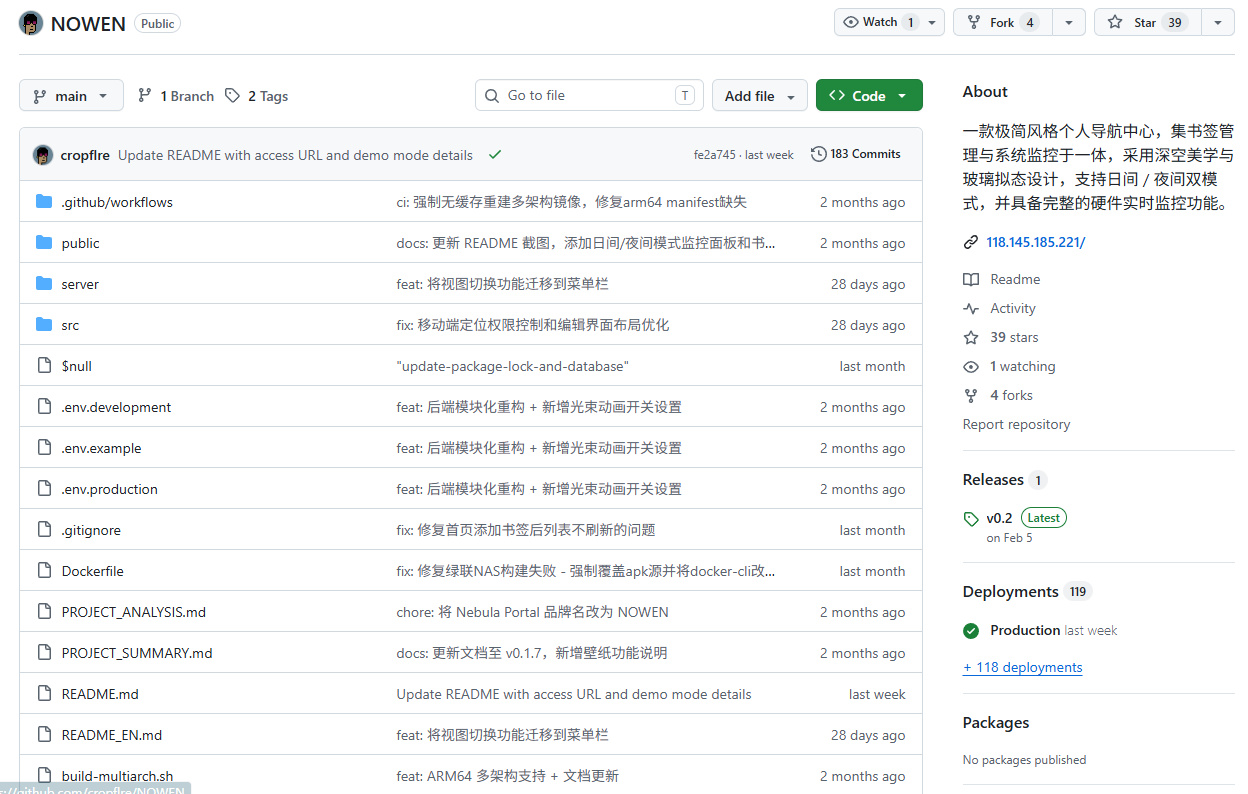Viewport: 1248px width, 794px height.
Task: Open the Activity pulse icon link
Action: pyautogui.click(x=971, y=308)
